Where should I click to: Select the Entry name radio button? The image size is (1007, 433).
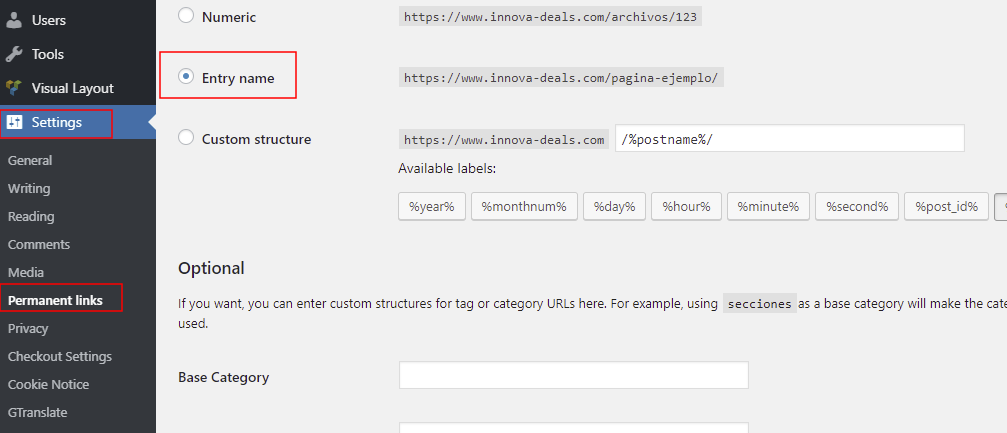coord(186,77)
